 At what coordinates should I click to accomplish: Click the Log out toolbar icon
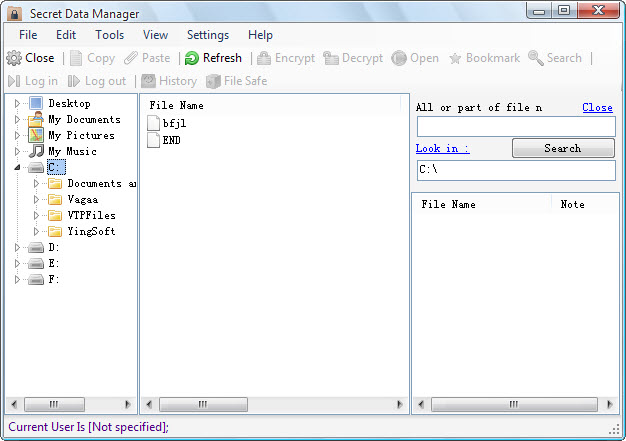[74, 81]
